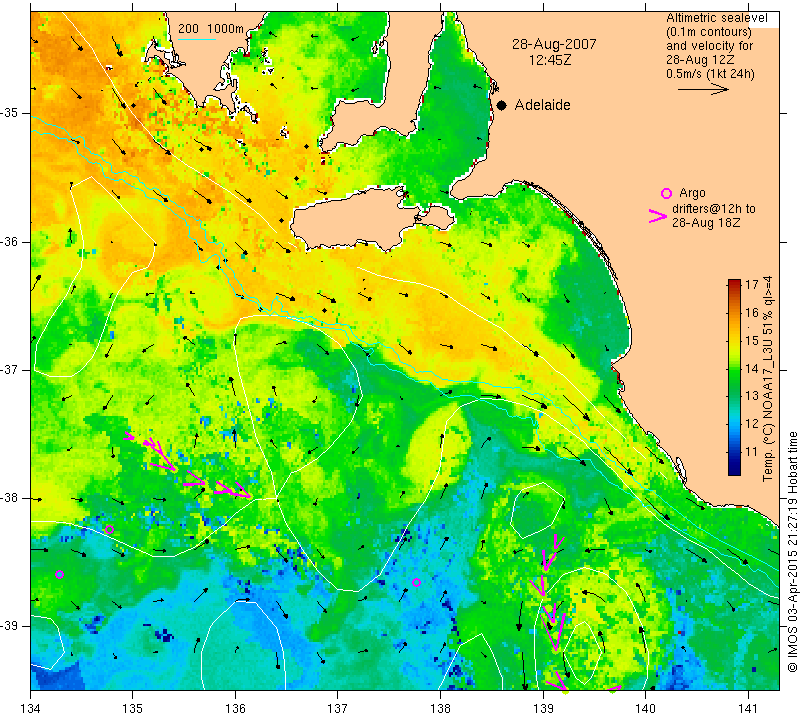
Task: Click the 137 longitude axis label
Action: (337, 709)
